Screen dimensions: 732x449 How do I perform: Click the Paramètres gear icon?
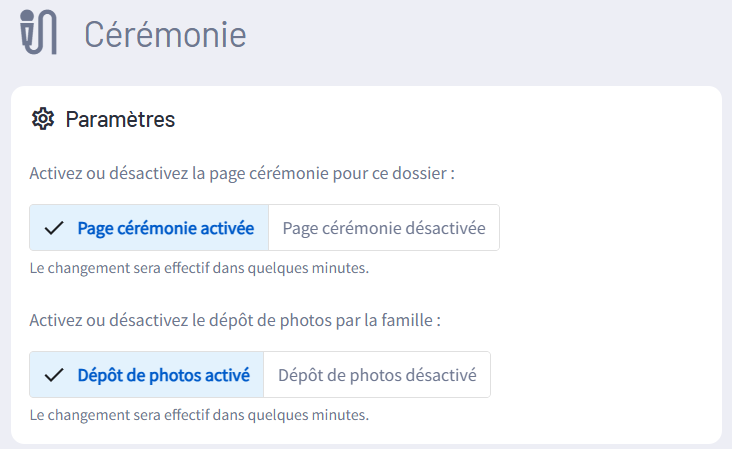point(42,120)
